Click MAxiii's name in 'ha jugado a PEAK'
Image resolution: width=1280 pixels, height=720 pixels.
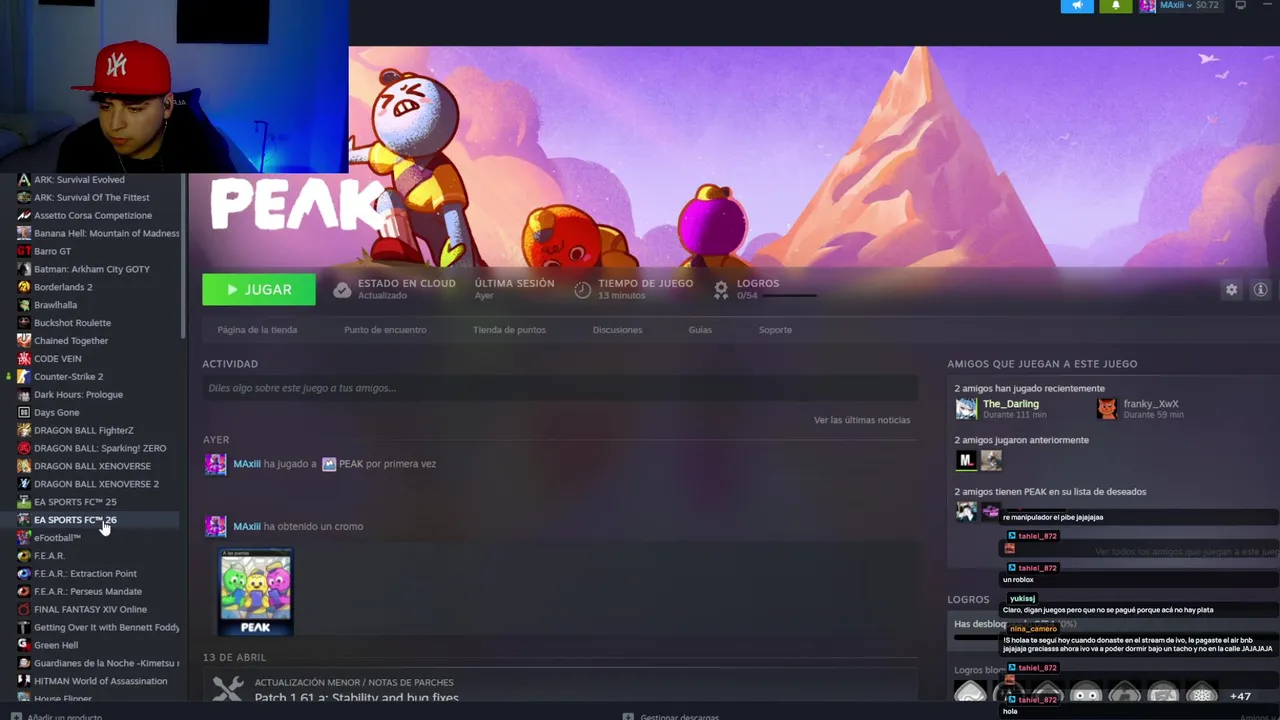click(x=247, y=464)
